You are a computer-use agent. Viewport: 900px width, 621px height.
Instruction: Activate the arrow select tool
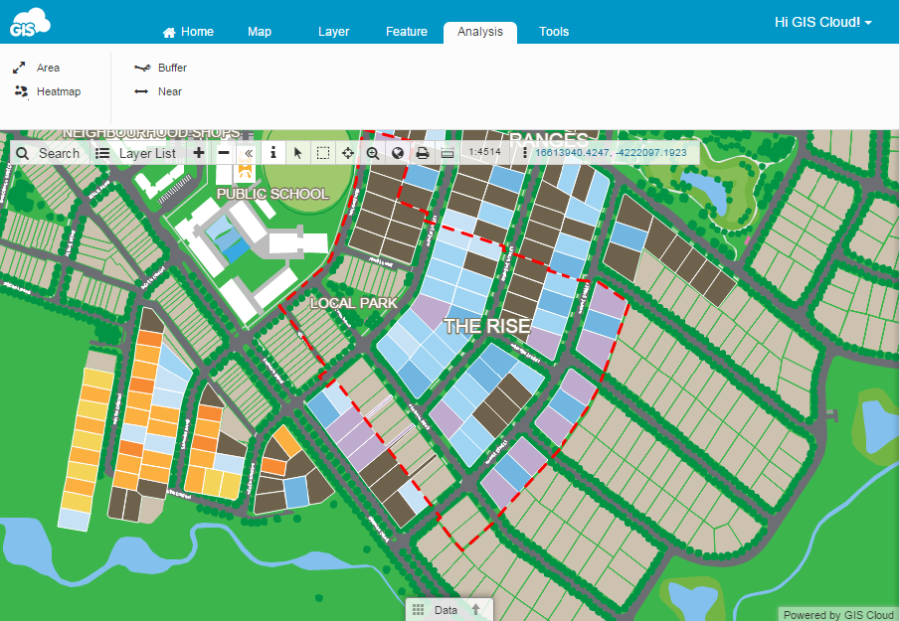[x=298, y=153]
